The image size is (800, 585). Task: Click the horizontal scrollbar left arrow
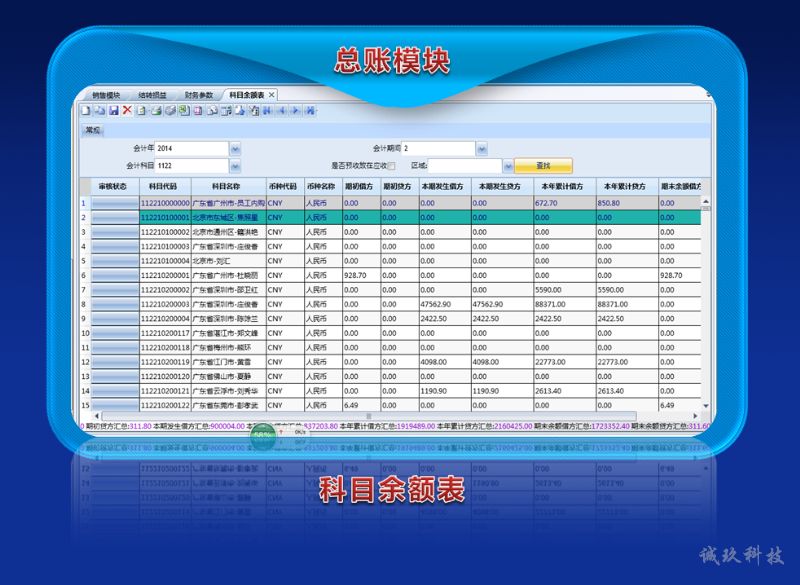97,416
